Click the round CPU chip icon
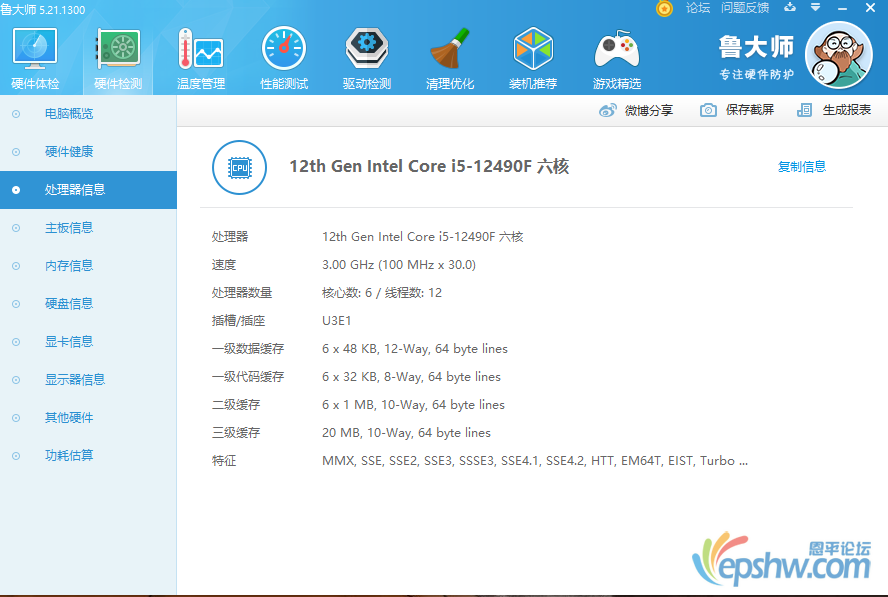 240,168
